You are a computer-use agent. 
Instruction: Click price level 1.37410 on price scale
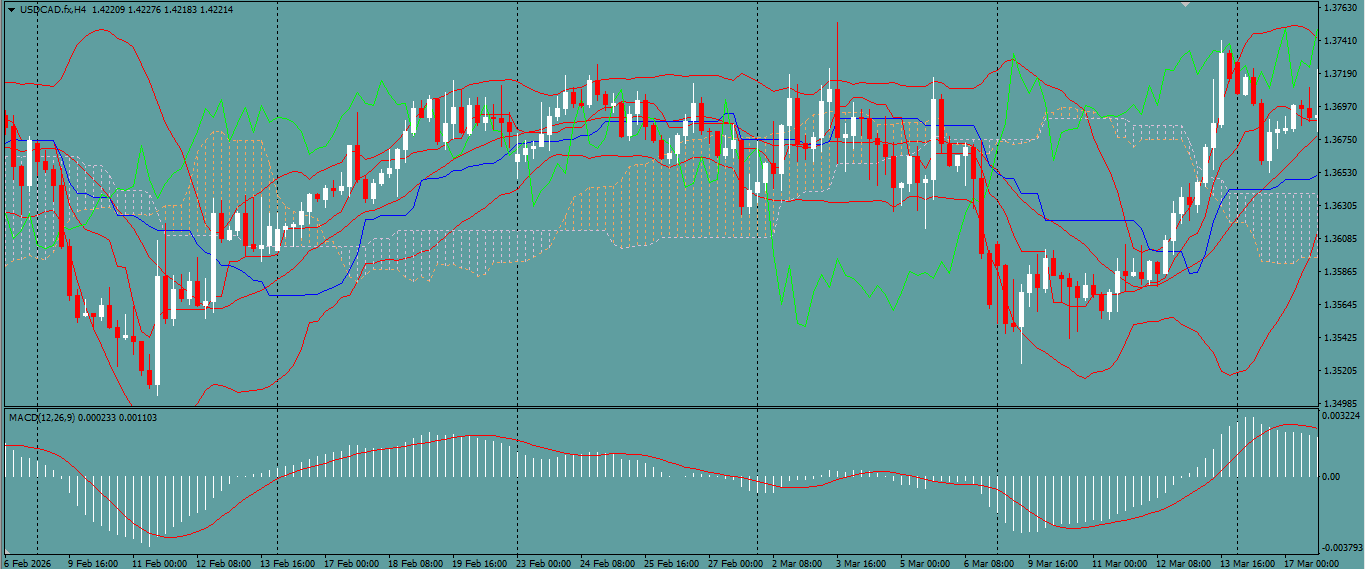pos(1340,41)
